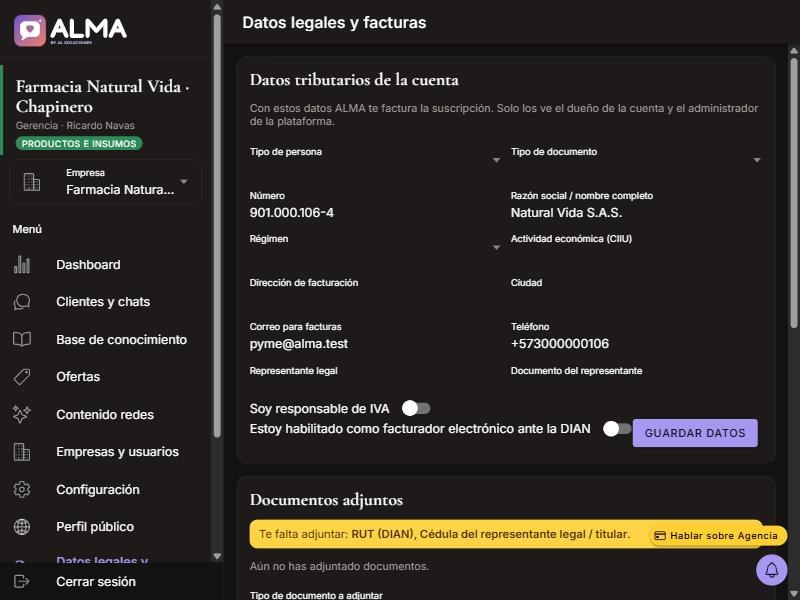Open the Tipo de persona dropdown
Screen dimensions: 800x600
[x=374, y=160]
